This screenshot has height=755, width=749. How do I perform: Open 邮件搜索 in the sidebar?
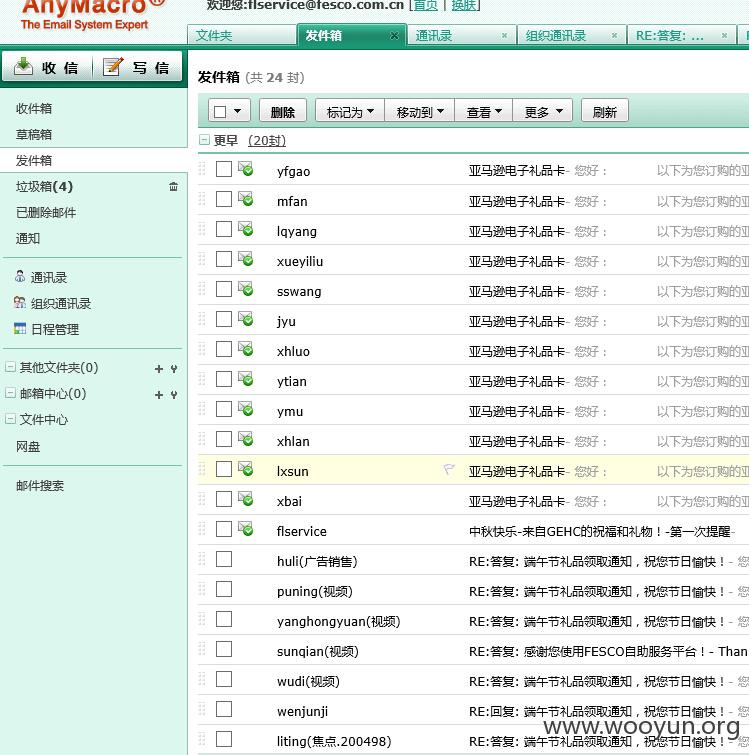[40, 485]
